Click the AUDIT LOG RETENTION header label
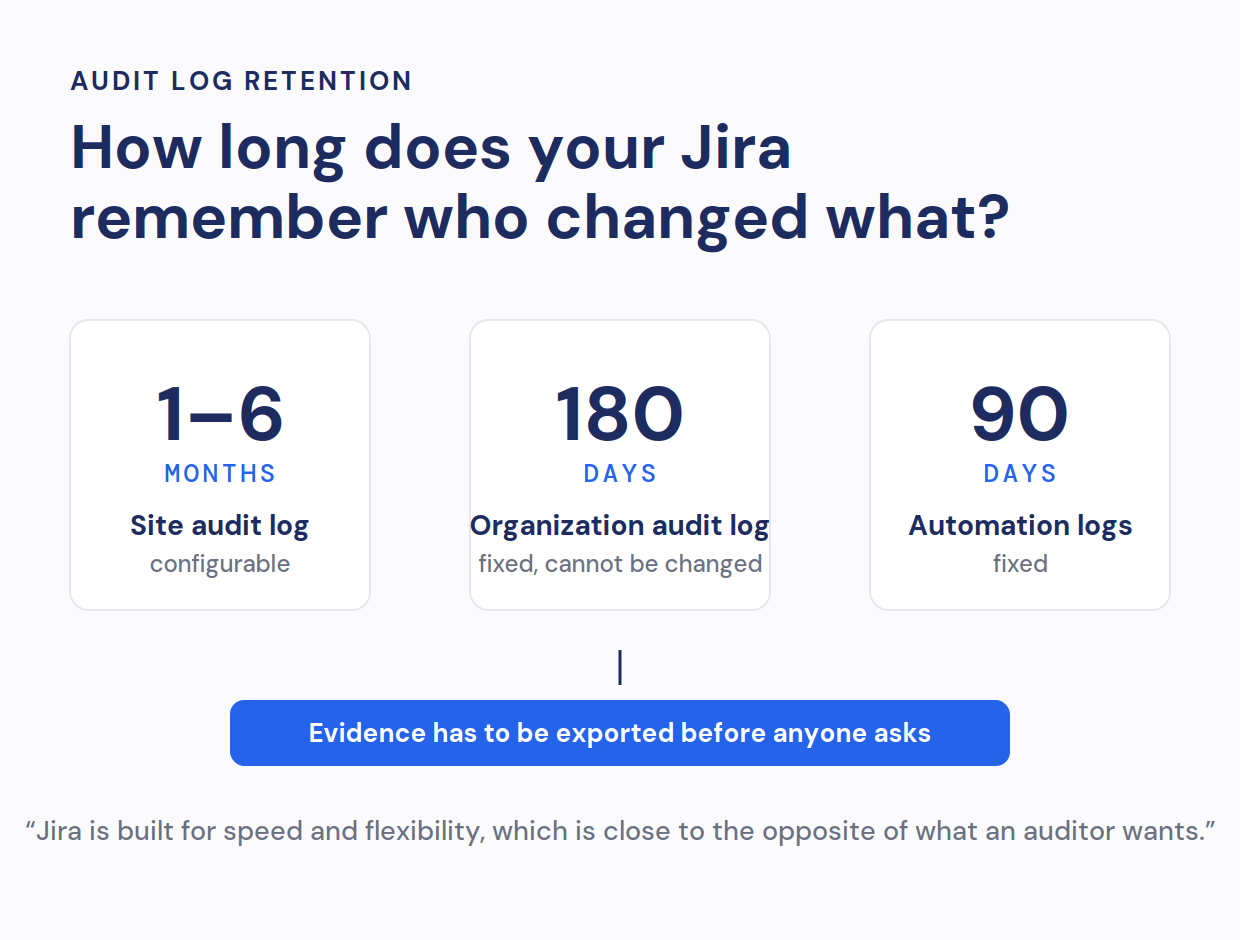1240x940 pixels. point(241,81)
